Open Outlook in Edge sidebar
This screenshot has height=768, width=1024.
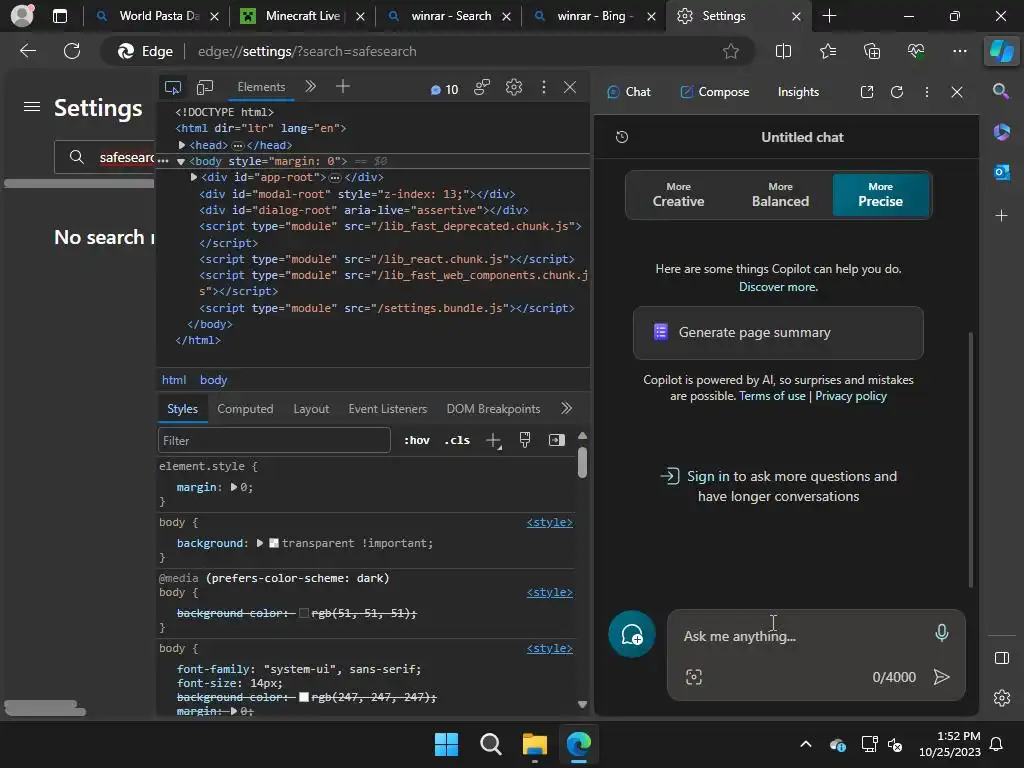point(1001,172)
